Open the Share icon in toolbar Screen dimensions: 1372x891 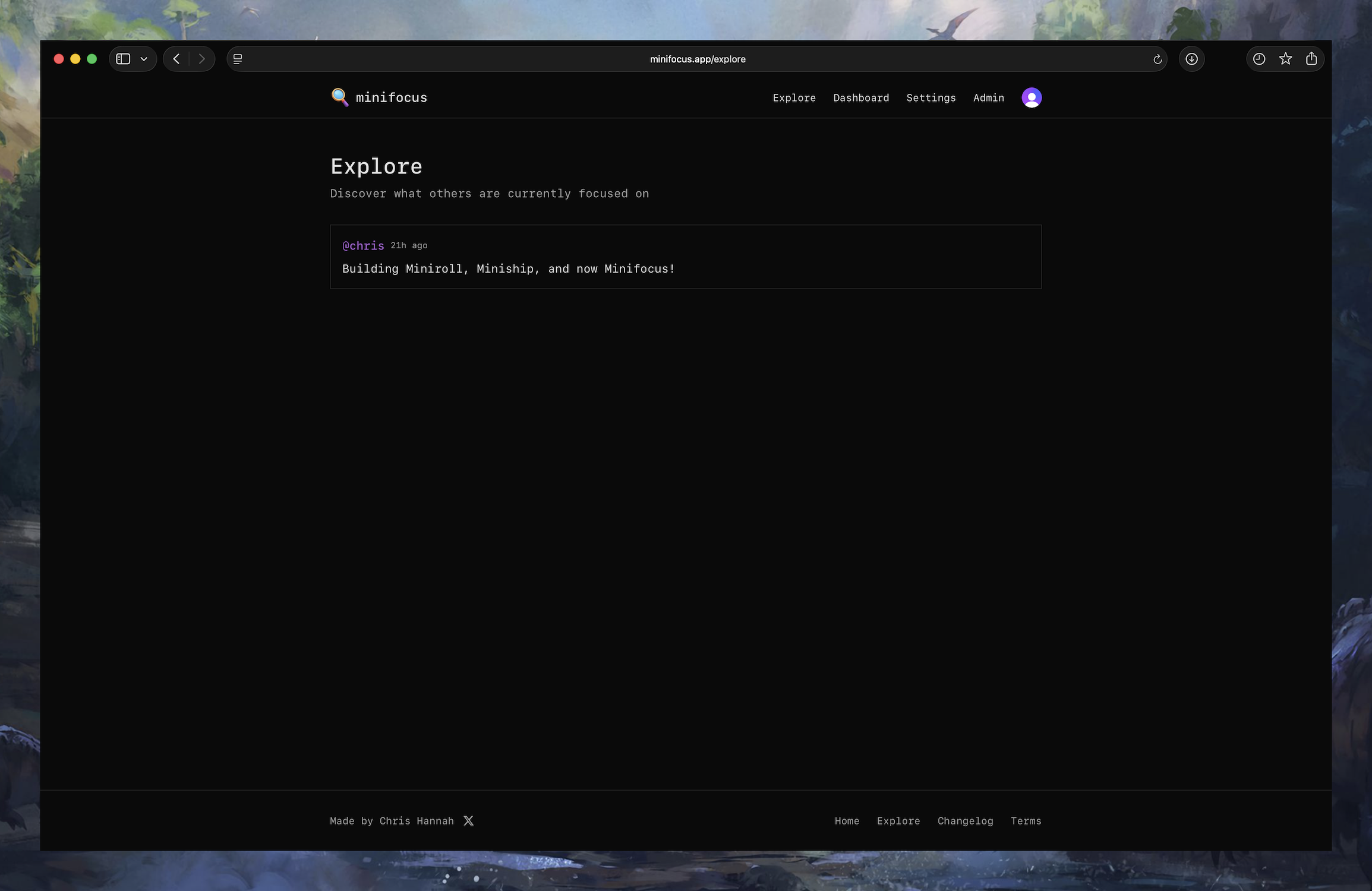pos(1311,59)
